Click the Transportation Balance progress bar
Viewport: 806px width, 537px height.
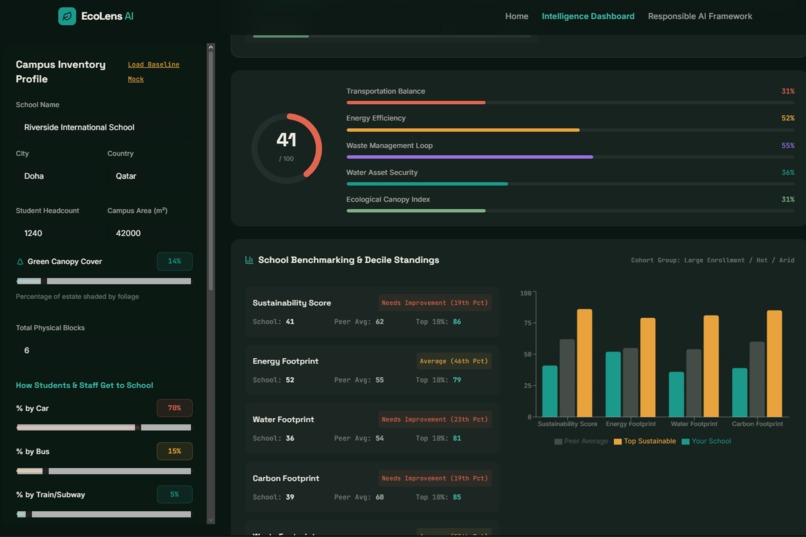570,103
